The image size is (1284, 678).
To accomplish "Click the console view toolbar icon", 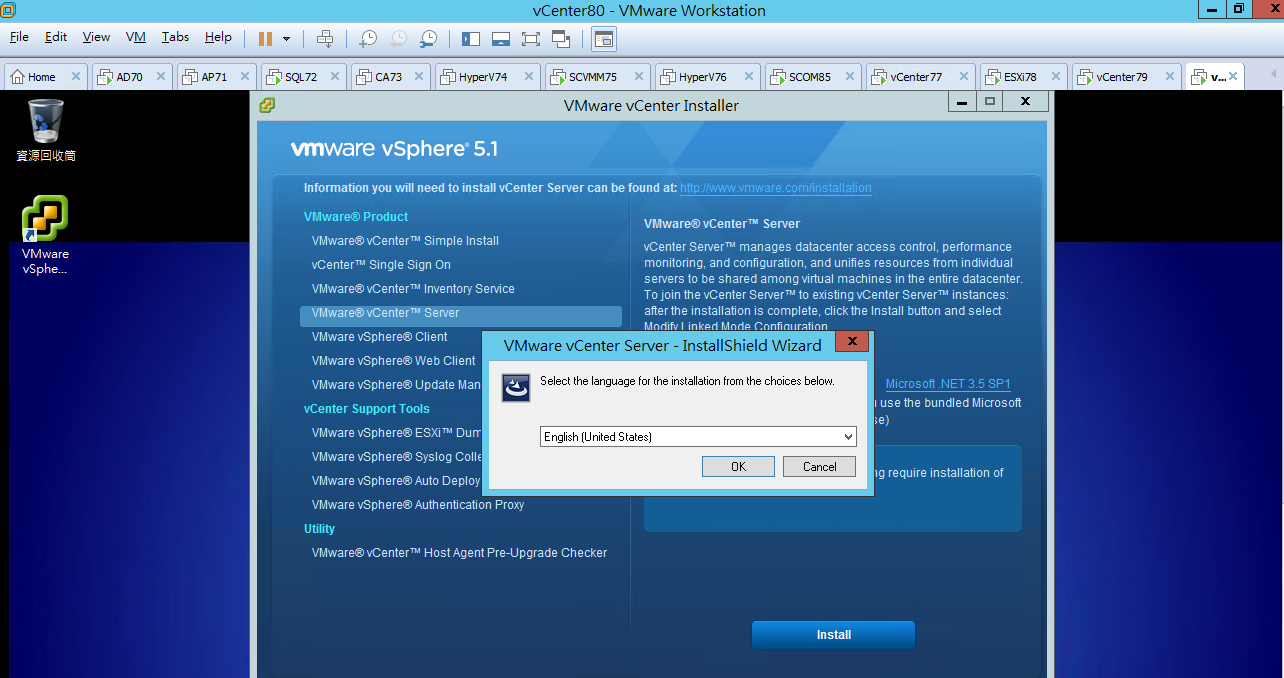I will click(x=603, y=39).
